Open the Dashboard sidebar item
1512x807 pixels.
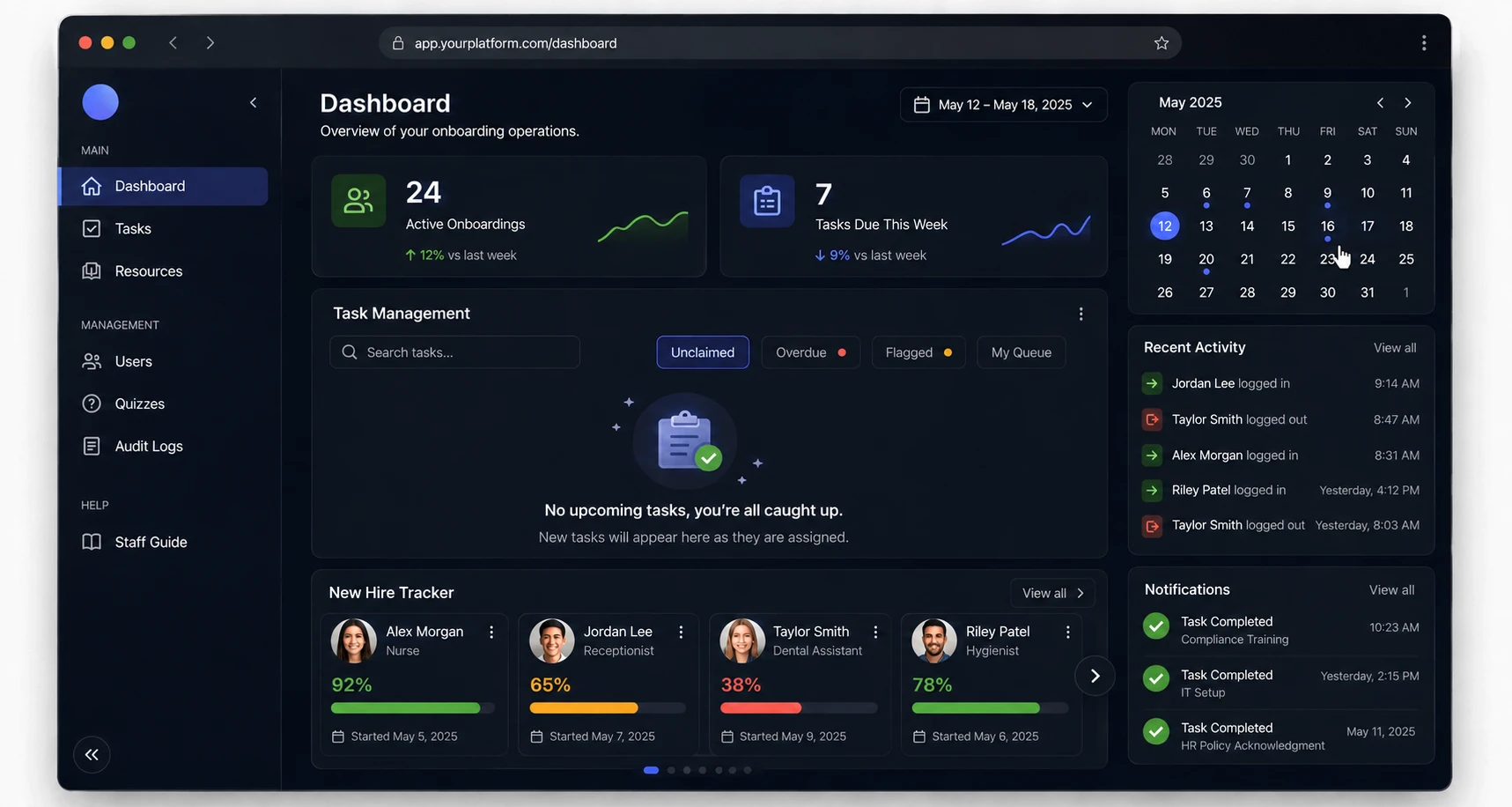tap(164, 186)
